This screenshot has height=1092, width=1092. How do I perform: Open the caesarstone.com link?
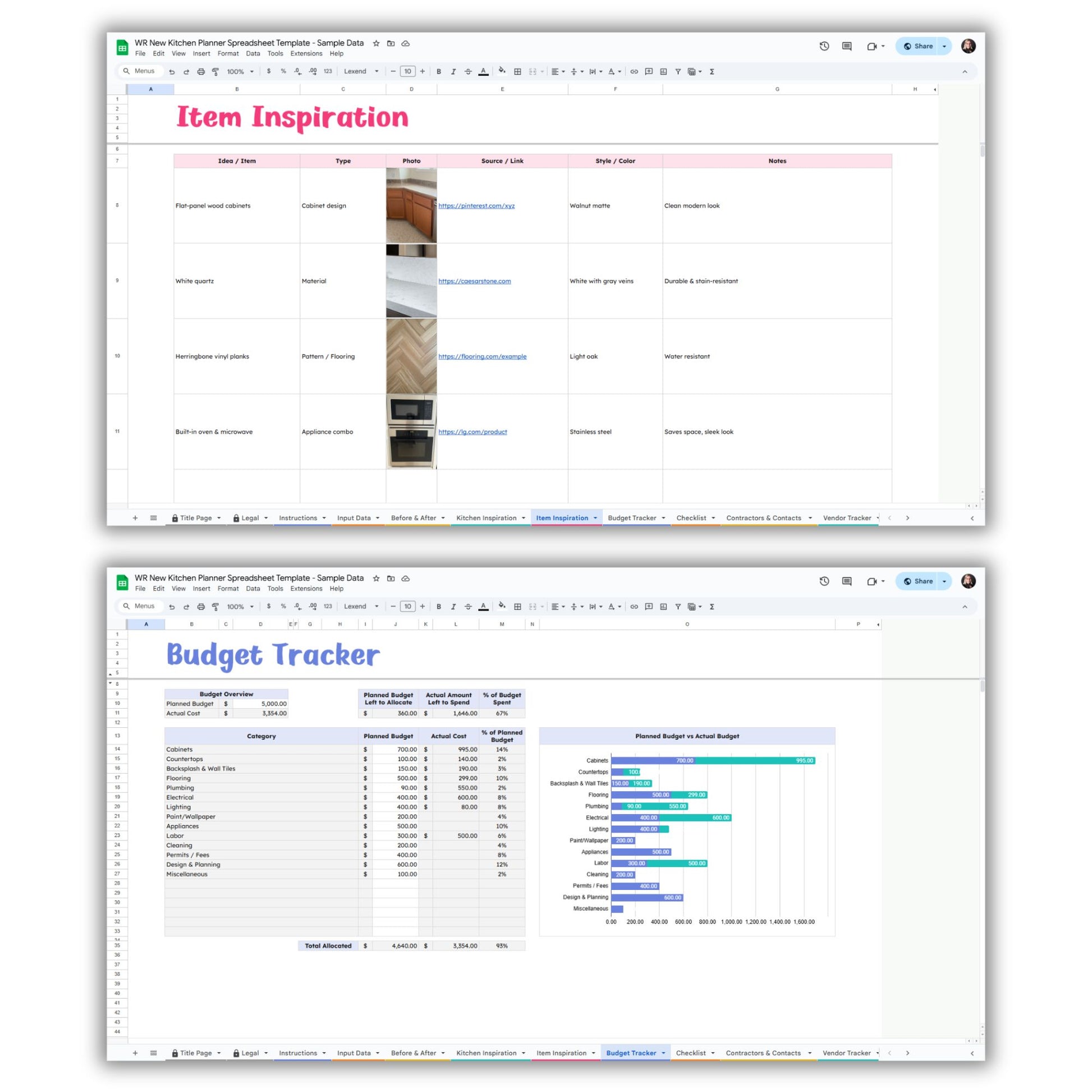point(474,281)
